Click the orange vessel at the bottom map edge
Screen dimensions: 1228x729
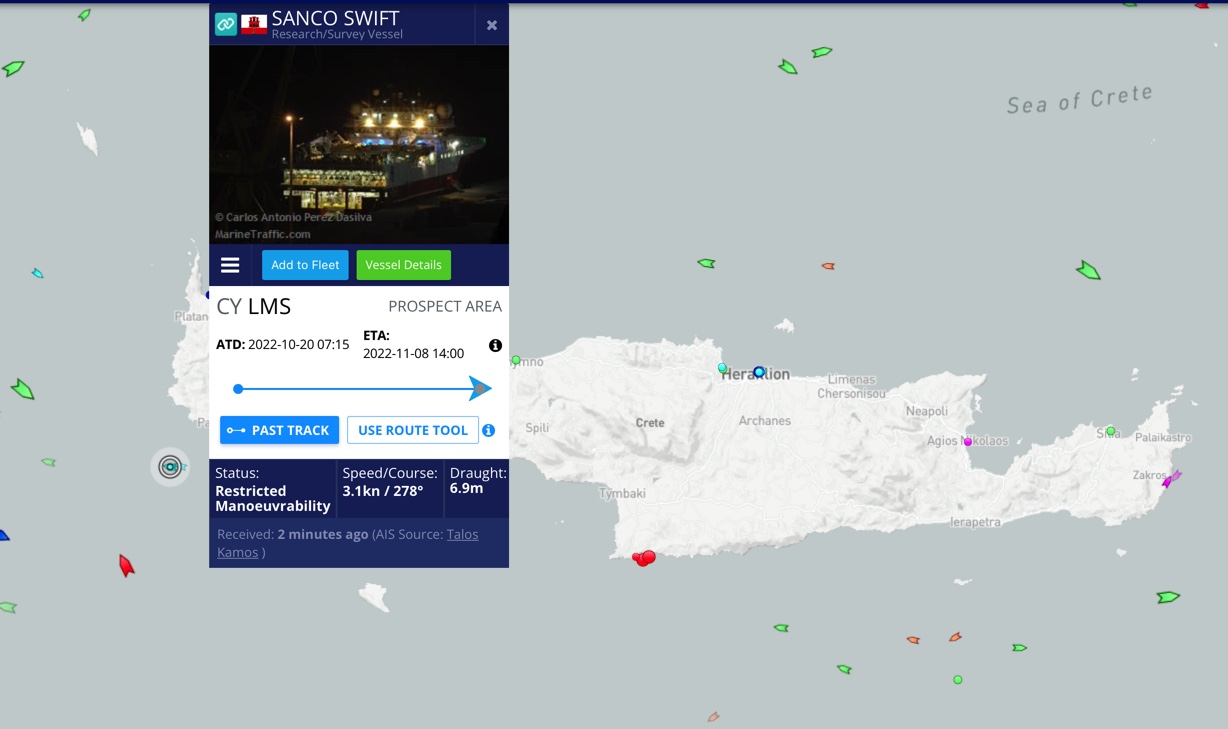713,717
